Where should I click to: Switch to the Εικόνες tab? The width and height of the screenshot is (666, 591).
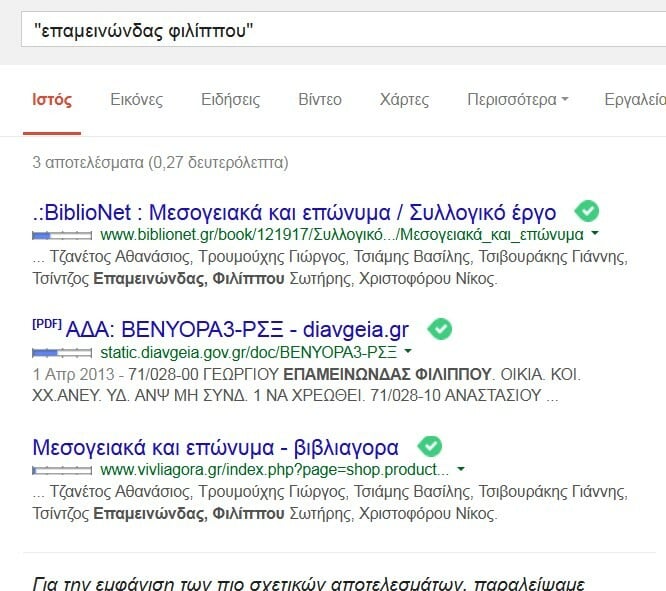point(137,99)
